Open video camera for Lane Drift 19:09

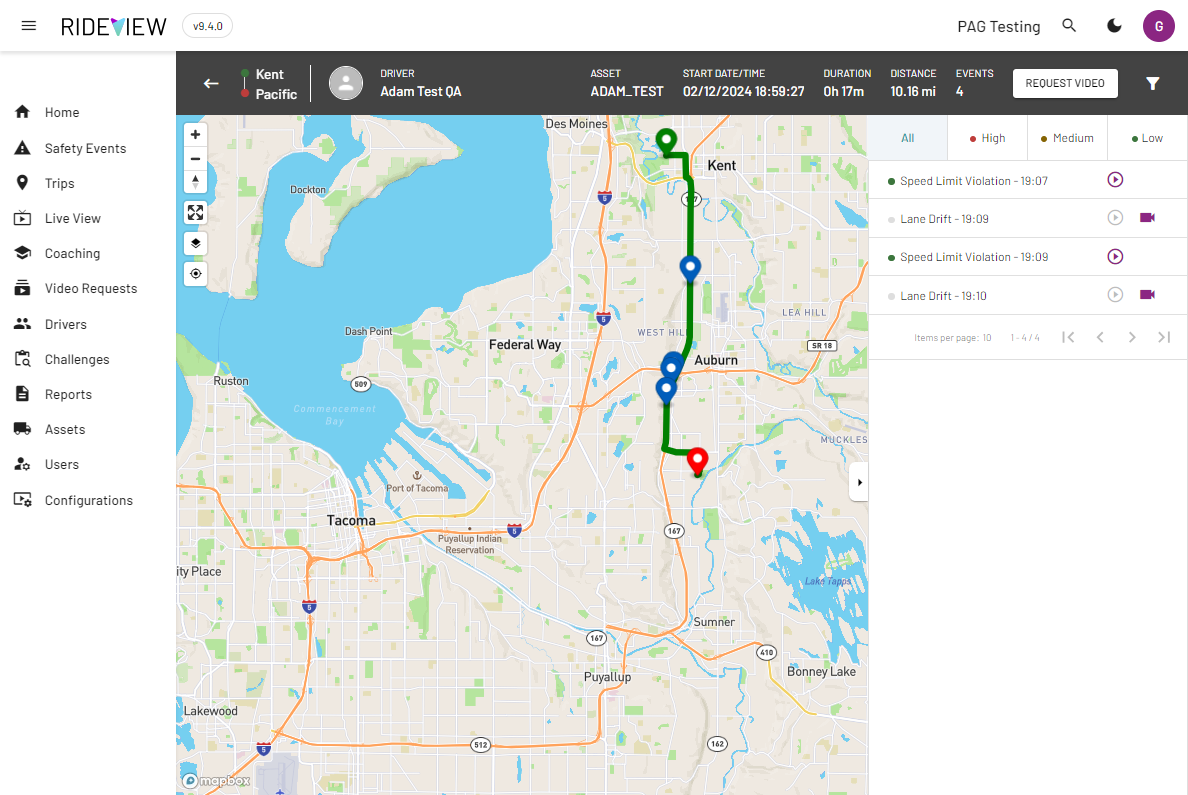click(1147, 218)
